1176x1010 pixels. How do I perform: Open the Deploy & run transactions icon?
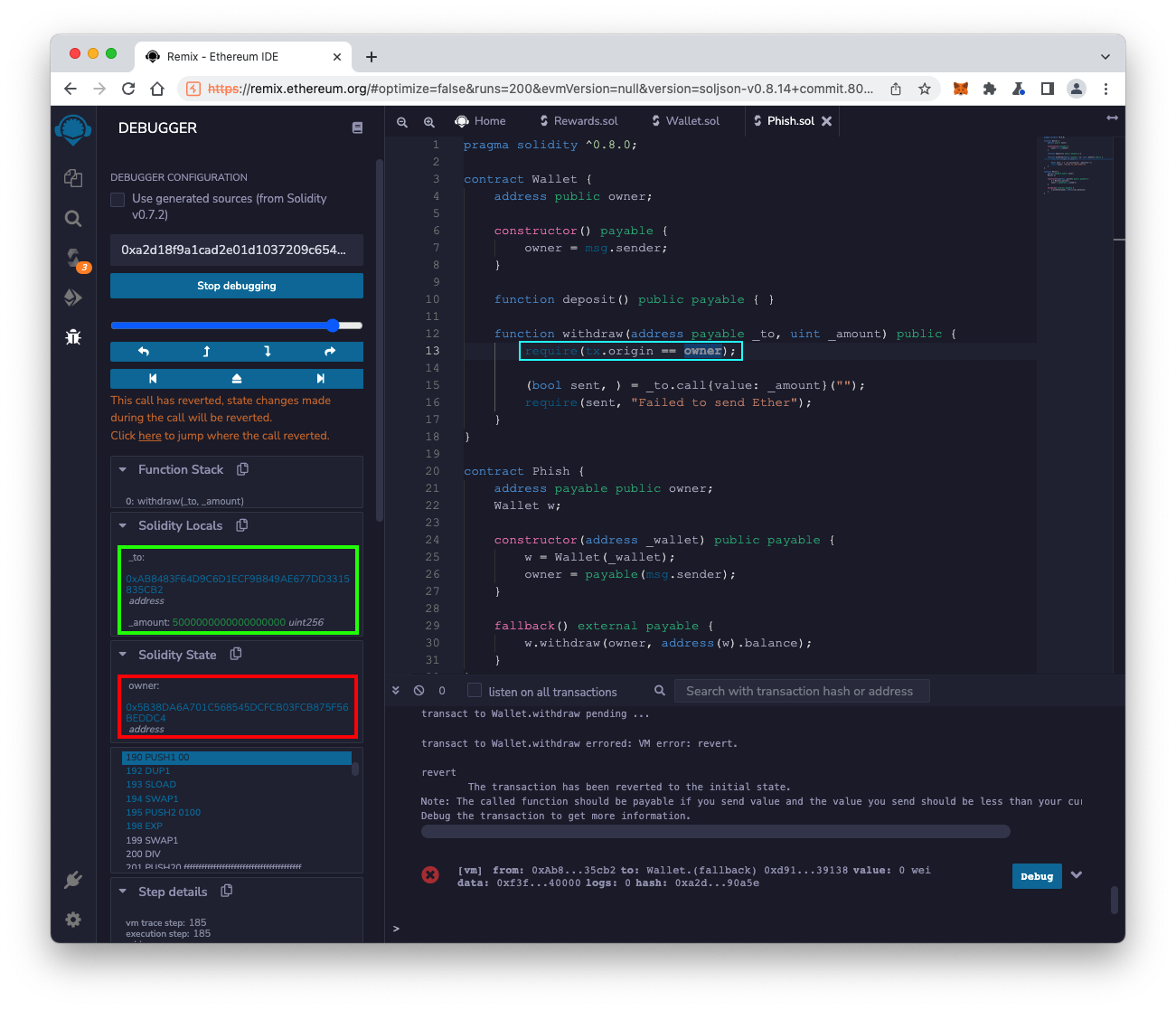pyautogui.click(x=73, y=297)
